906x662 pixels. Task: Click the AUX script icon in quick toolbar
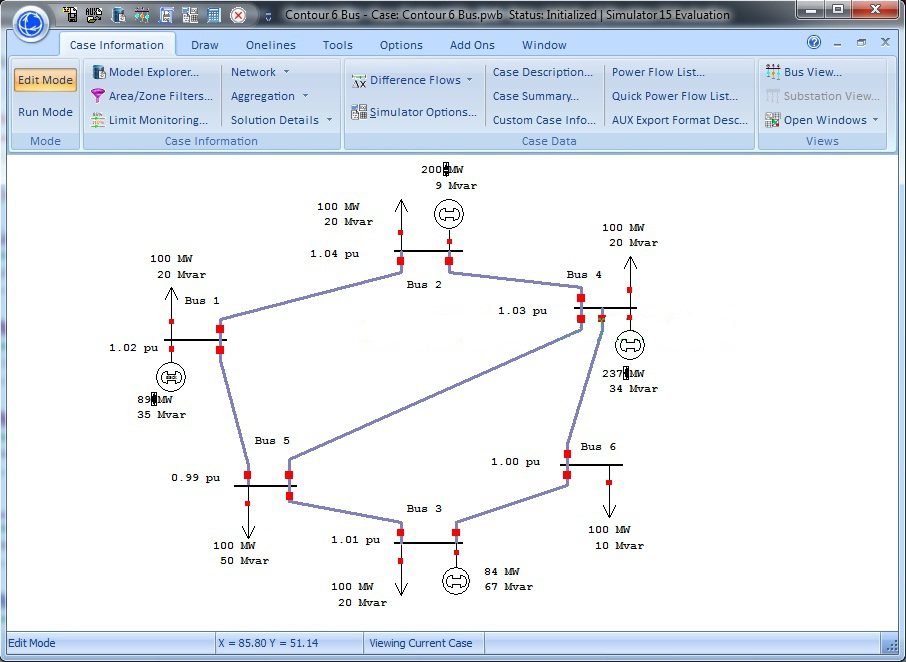click(x=96, y=15)
